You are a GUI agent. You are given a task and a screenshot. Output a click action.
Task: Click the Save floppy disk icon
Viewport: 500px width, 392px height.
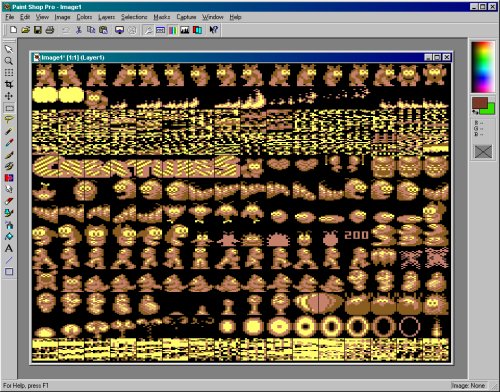coord(38,30)
